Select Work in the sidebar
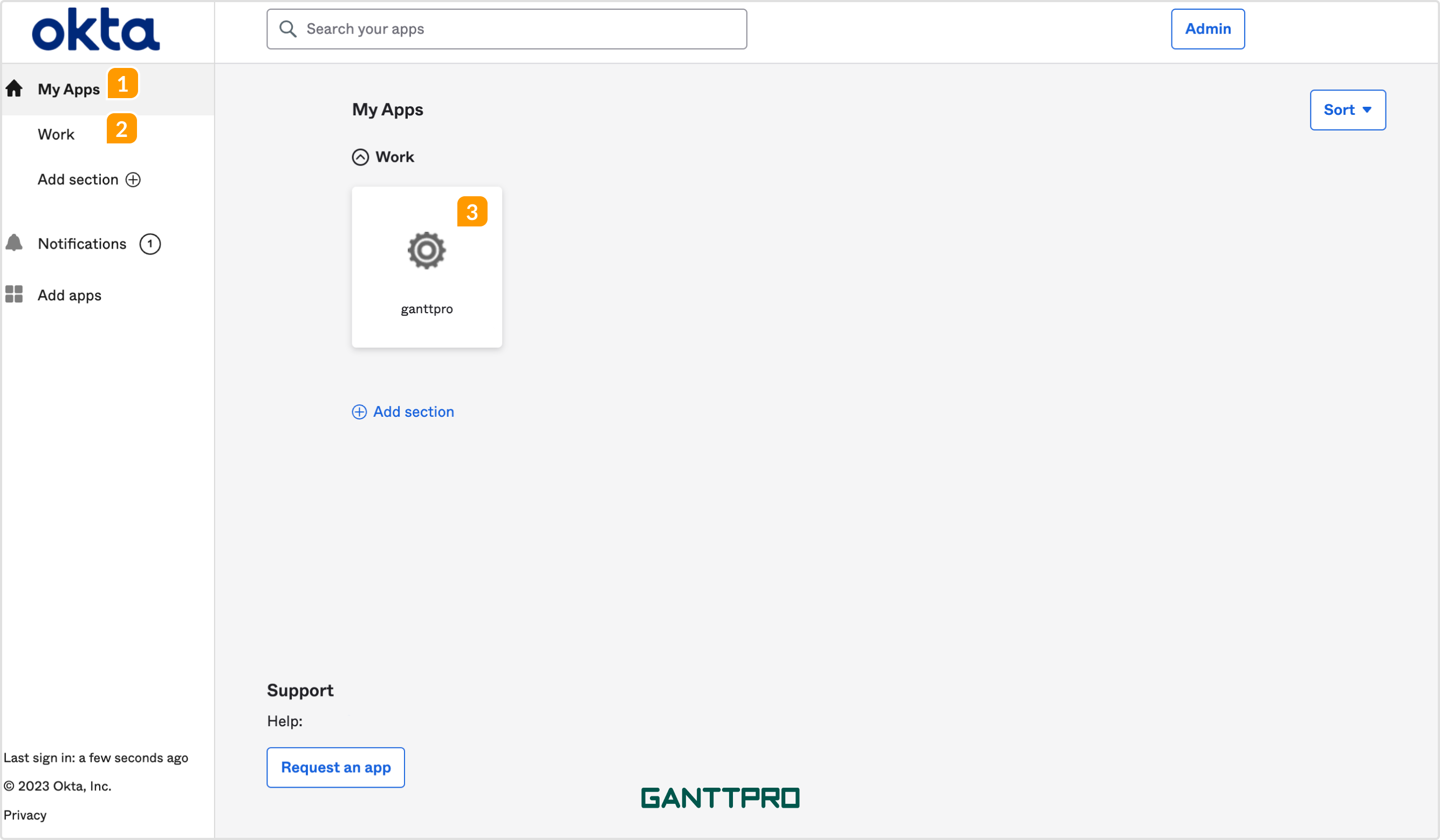Viewport: 1440px width, 840px height. point(56,134)
